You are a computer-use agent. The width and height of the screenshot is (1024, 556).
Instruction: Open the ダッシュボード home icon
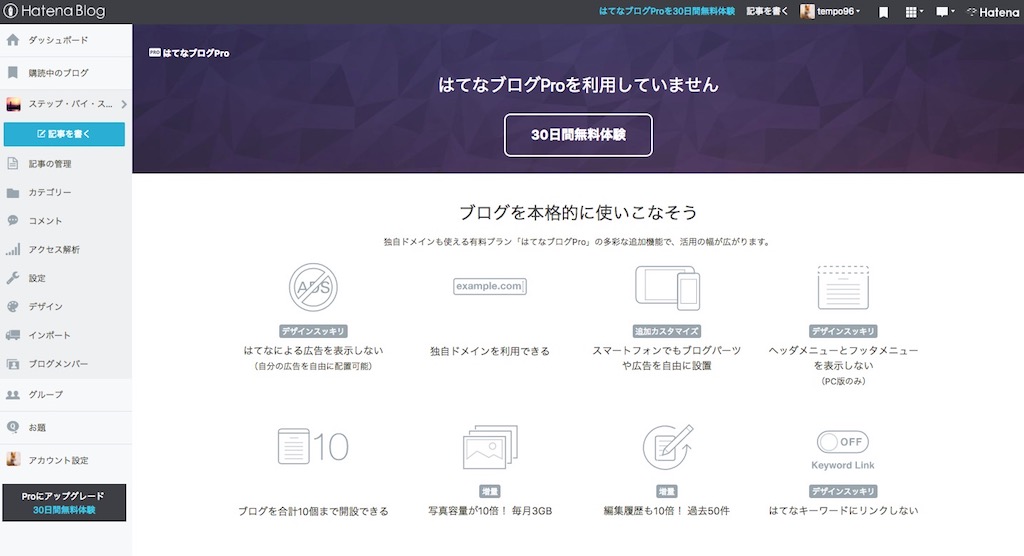pos(12,40)
